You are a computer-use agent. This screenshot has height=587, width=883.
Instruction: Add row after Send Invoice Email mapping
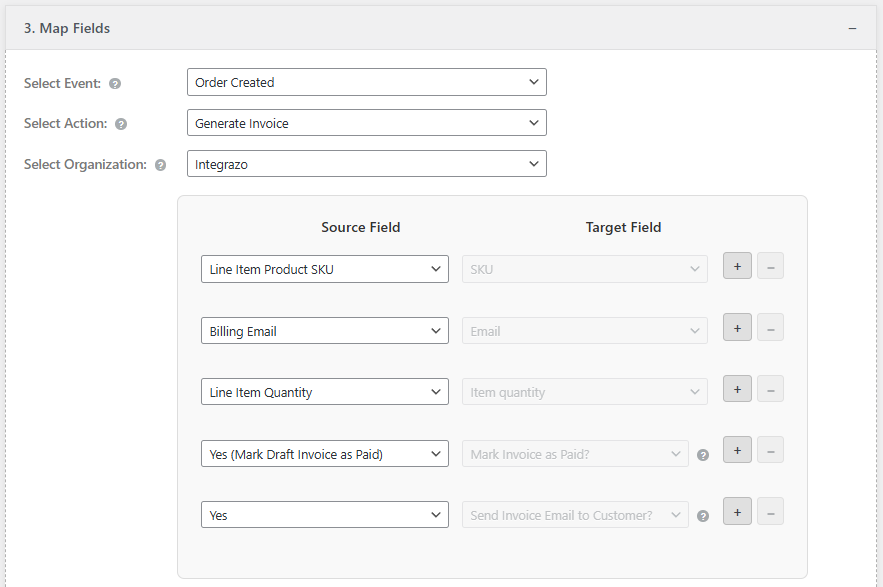737,512
